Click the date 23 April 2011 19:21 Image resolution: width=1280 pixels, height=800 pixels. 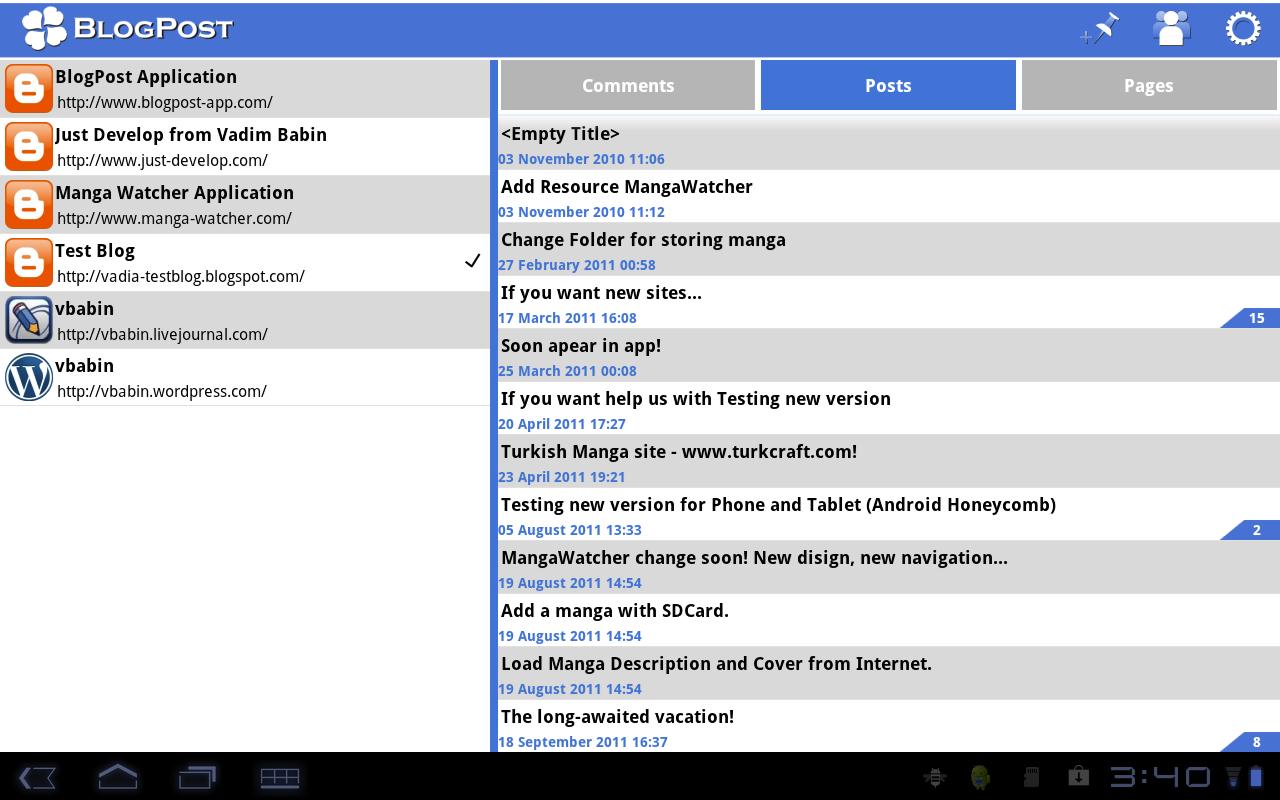562,477
